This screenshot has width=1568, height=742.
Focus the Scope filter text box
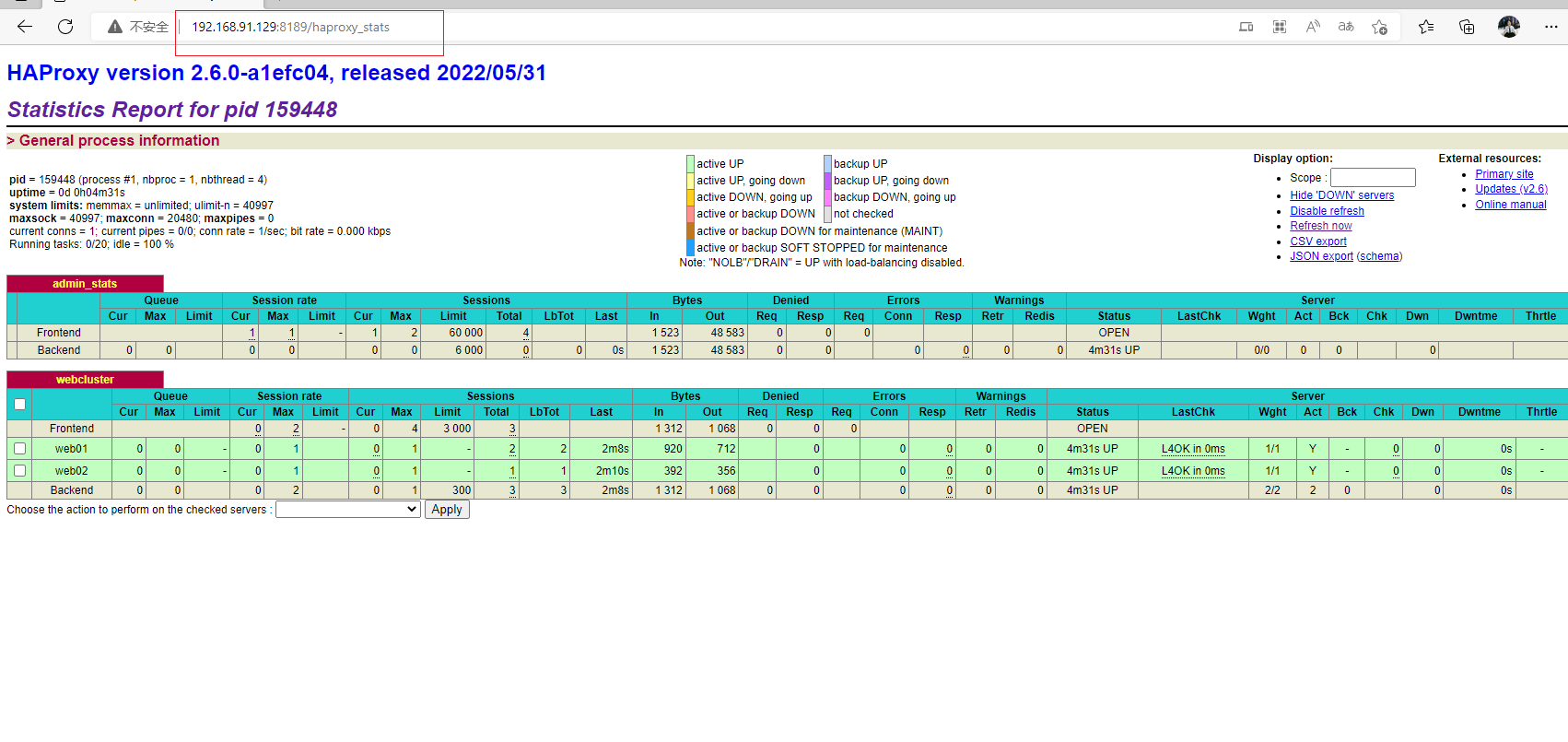pos(1373,177)
